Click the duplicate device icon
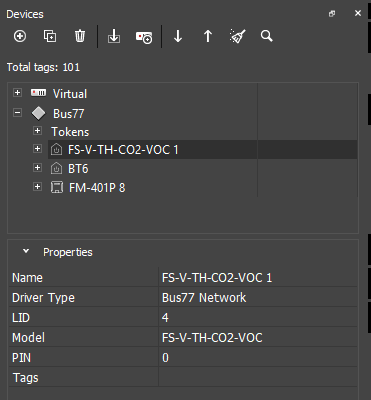Image resolution: width=371 pixels, height=400 pixels. [x=50, y=36]
